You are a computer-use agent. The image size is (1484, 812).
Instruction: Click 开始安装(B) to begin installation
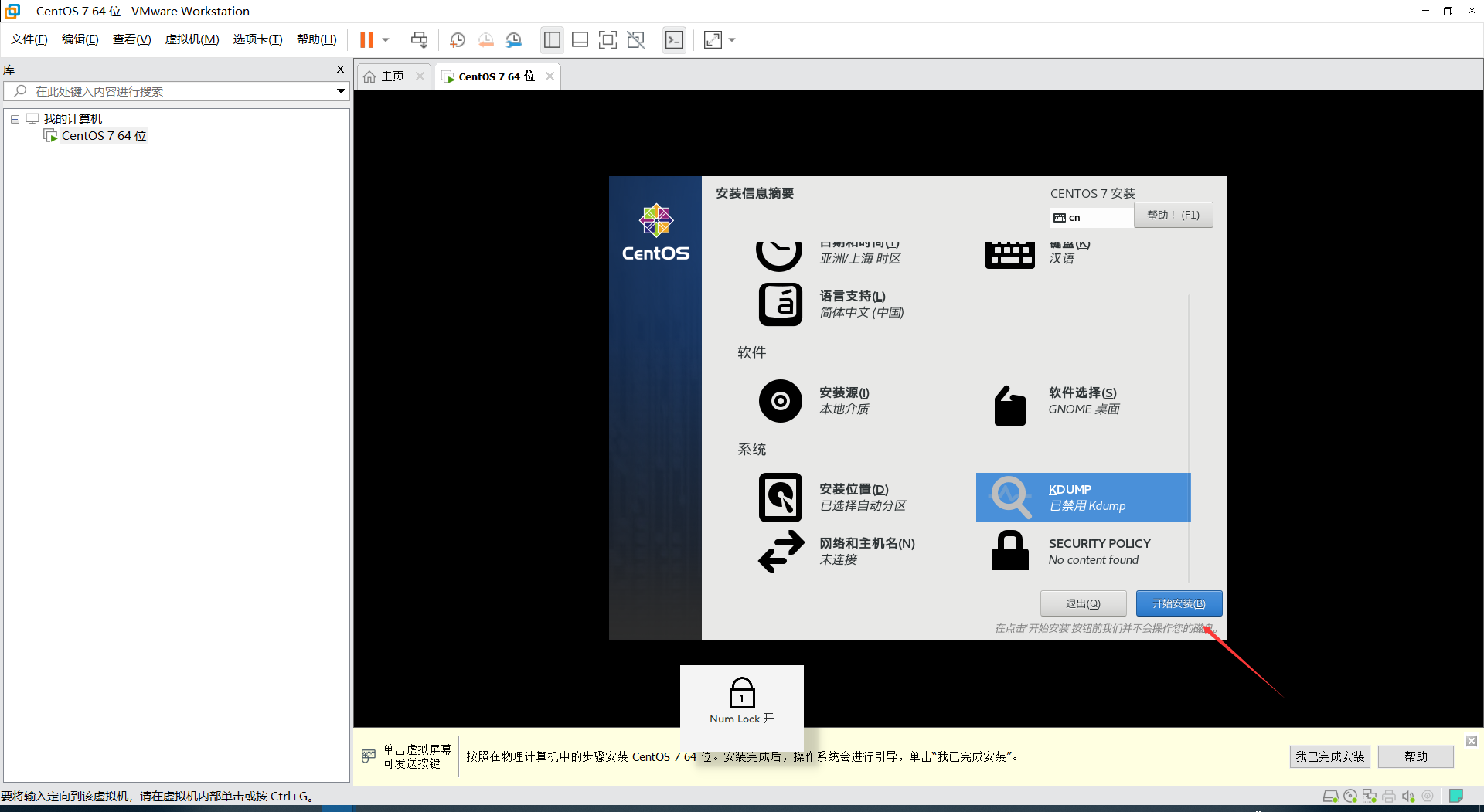(x=1179, y=603)
